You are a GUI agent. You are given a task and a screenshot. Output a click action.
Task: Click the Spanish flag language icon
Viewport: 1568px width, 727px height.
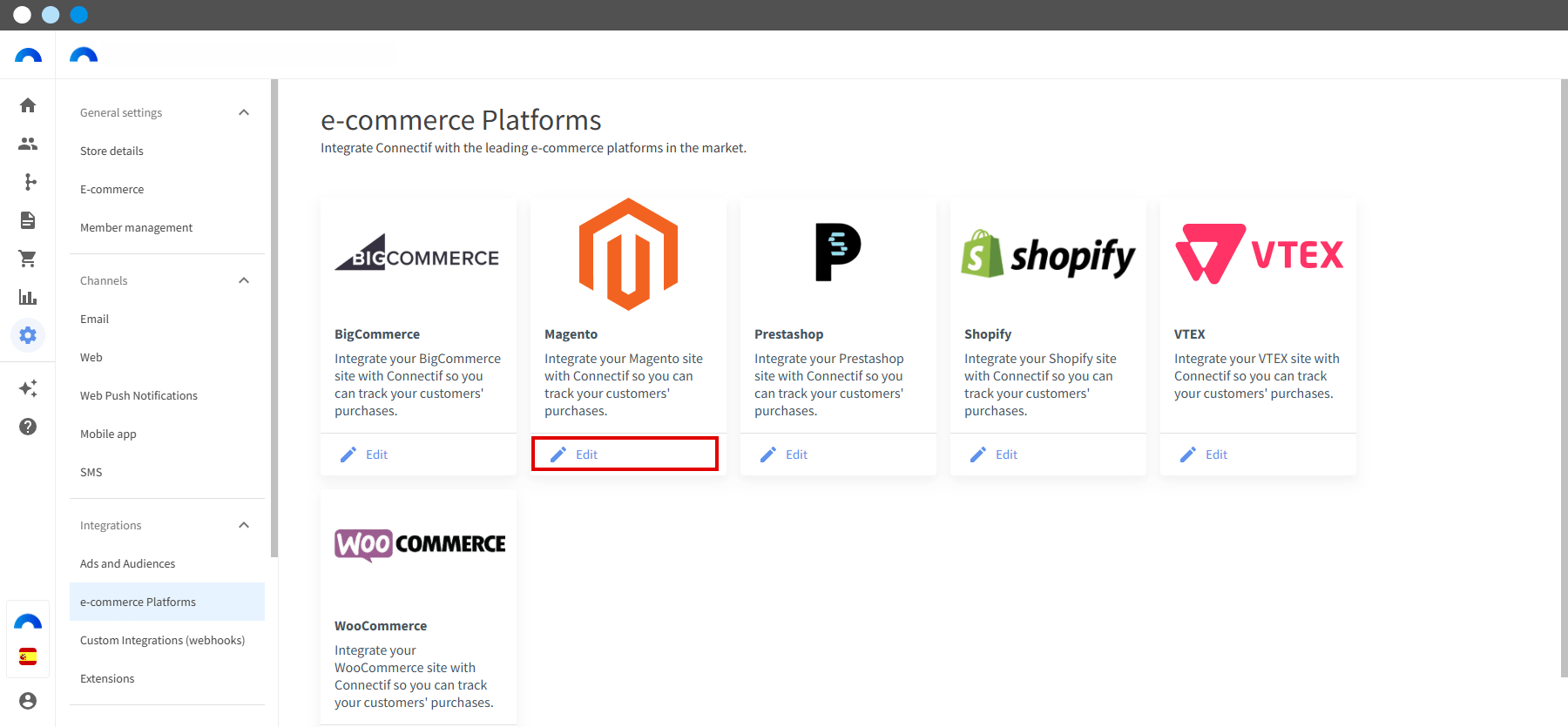28,656
